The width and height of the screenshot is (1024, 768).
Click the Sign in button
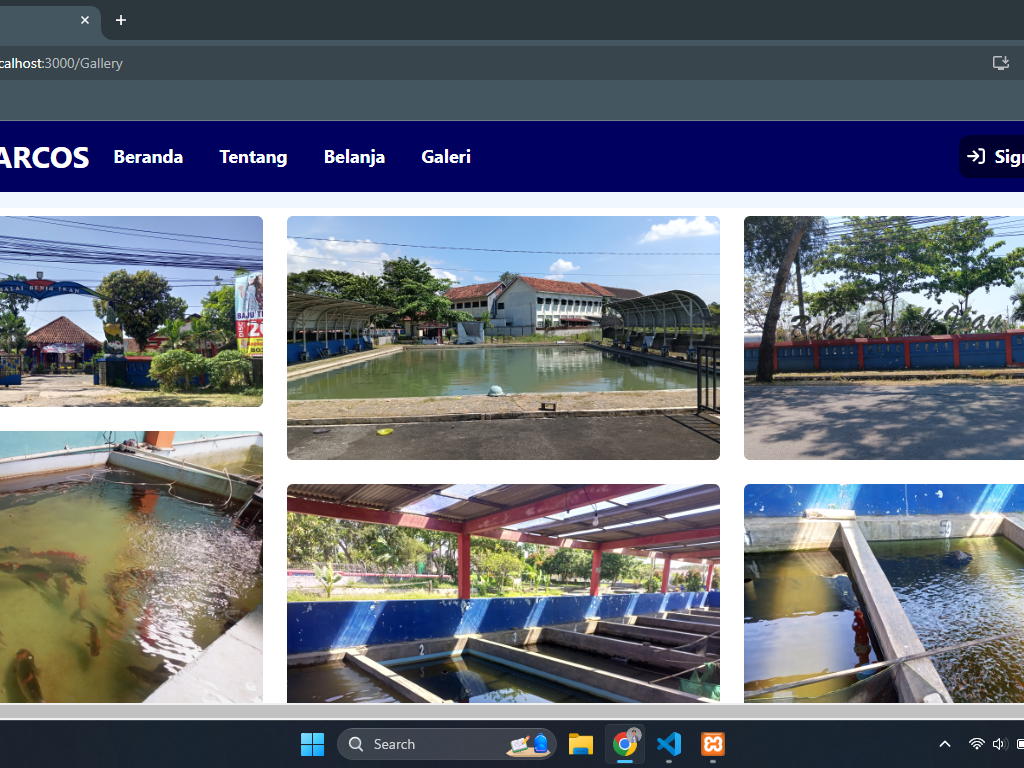coord(993,157)
